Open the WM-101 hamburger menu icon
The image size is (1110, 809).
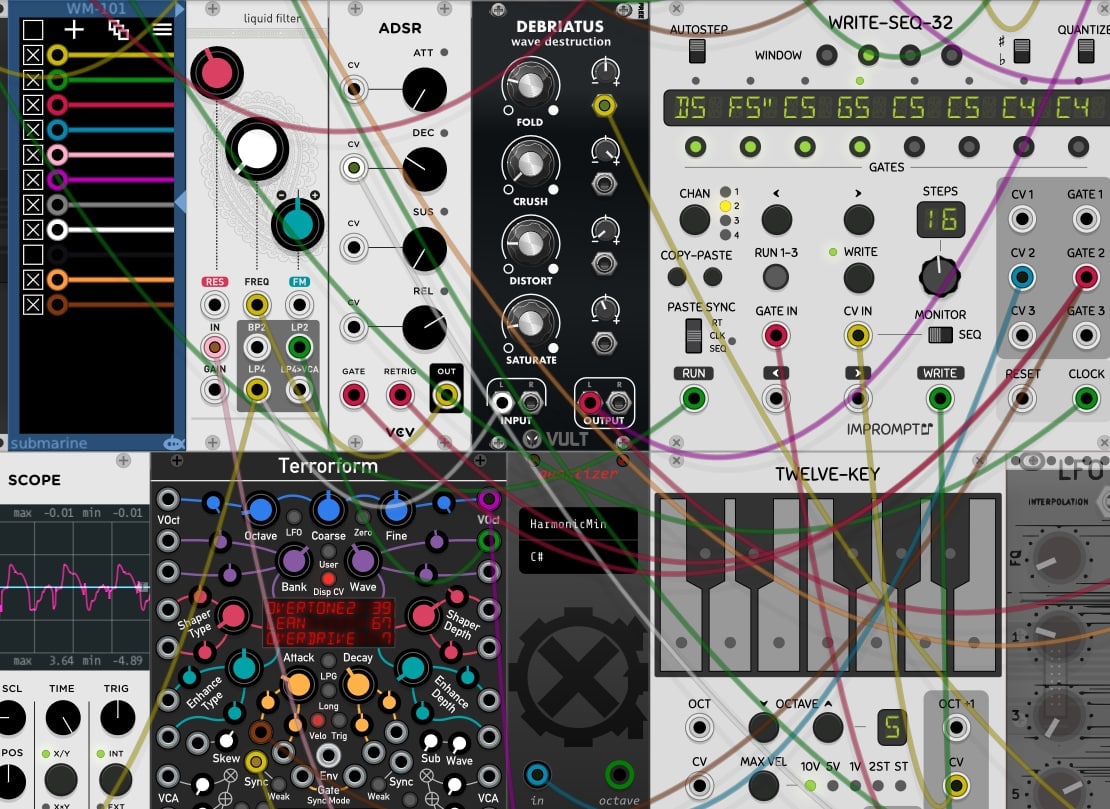coord(162,30)
